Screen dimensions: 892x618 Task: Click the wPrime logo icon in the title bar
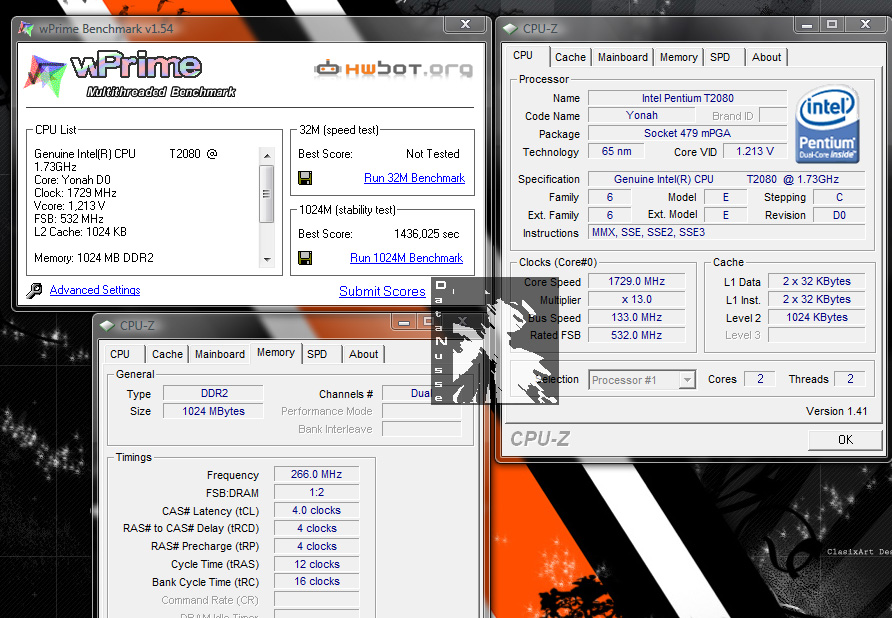(x=26, y=28)
